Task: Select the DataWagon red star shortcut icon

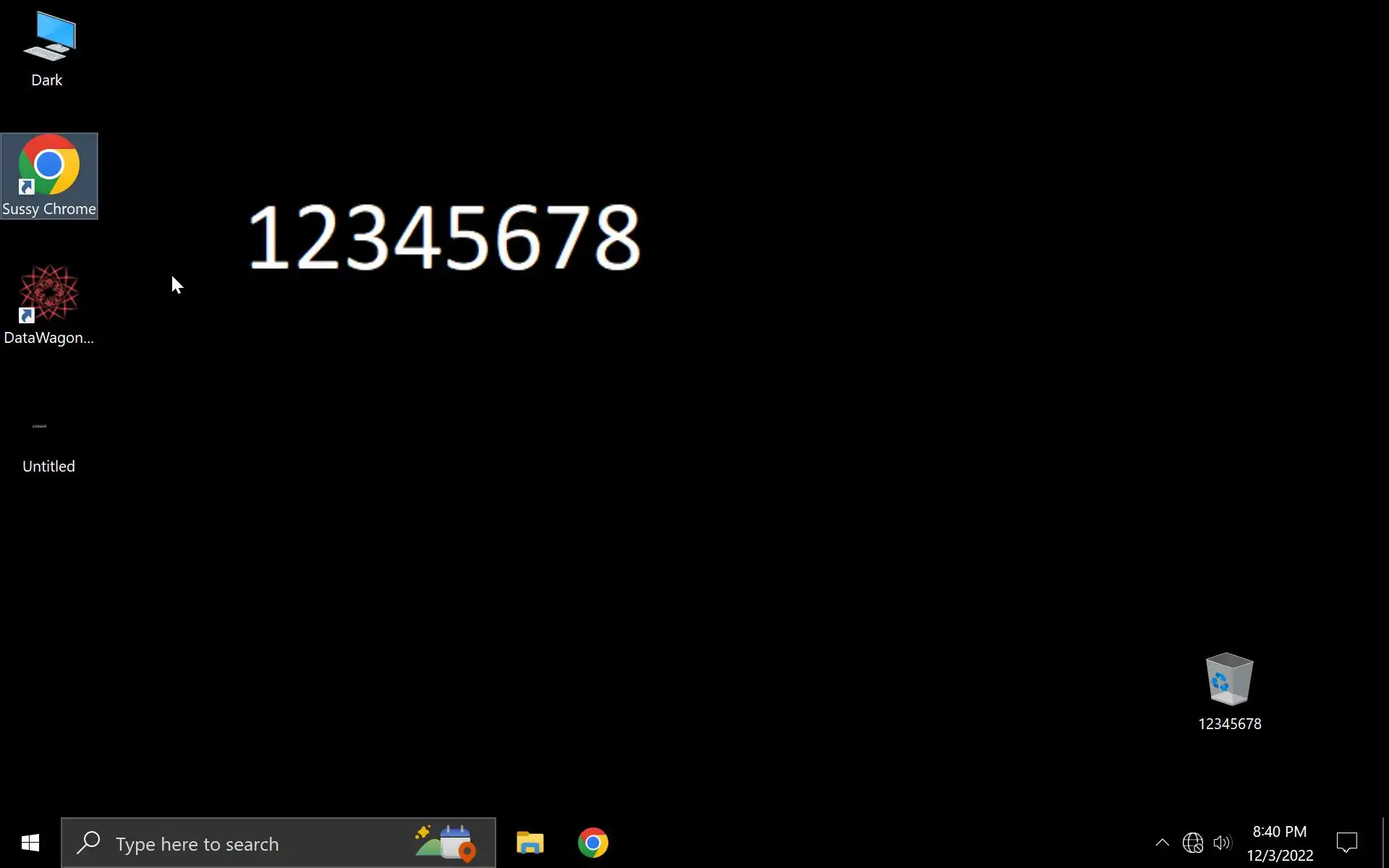Action: click(48, 293)
